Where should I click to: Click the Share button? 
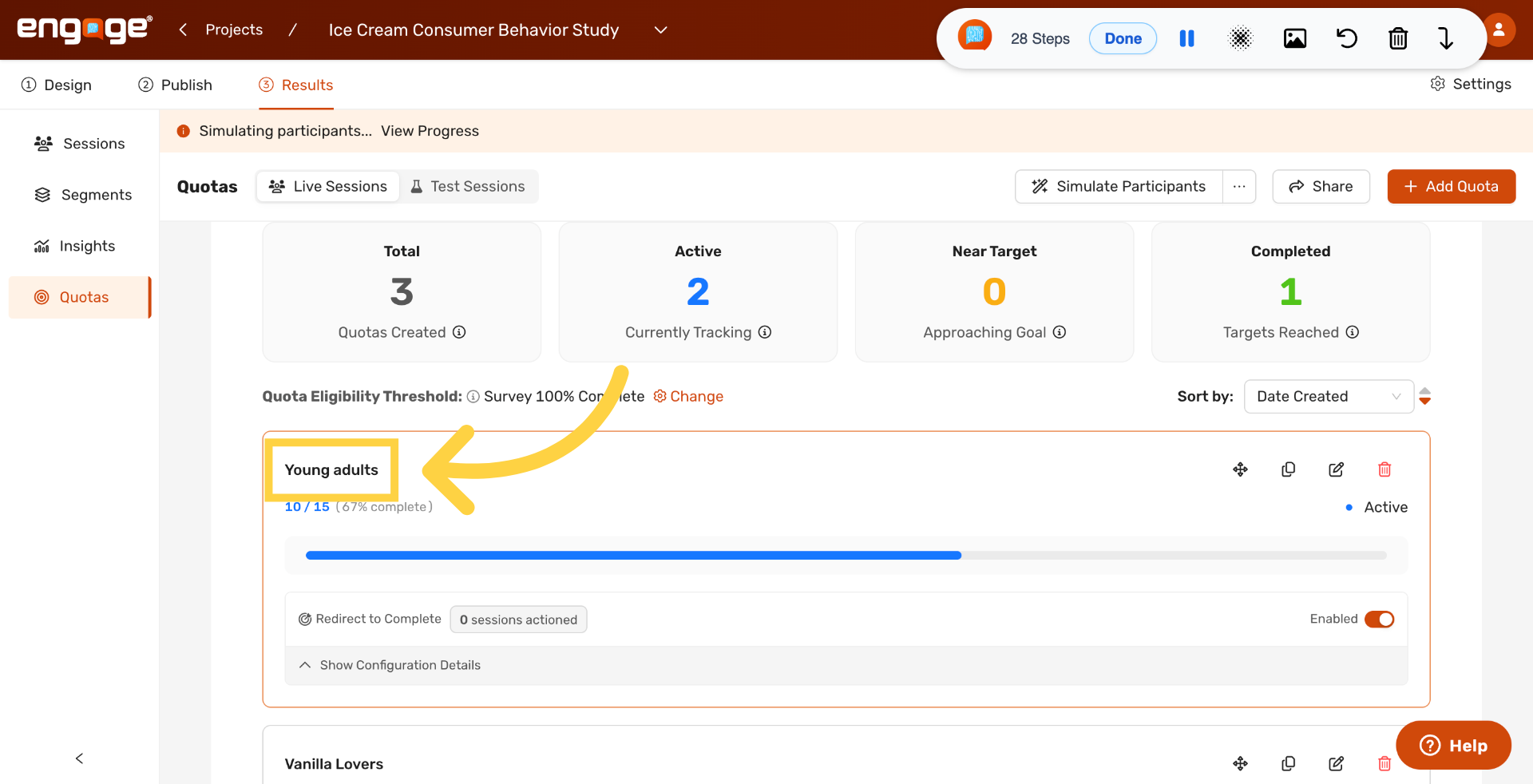pyautogui.click(x=1321, y=186)
